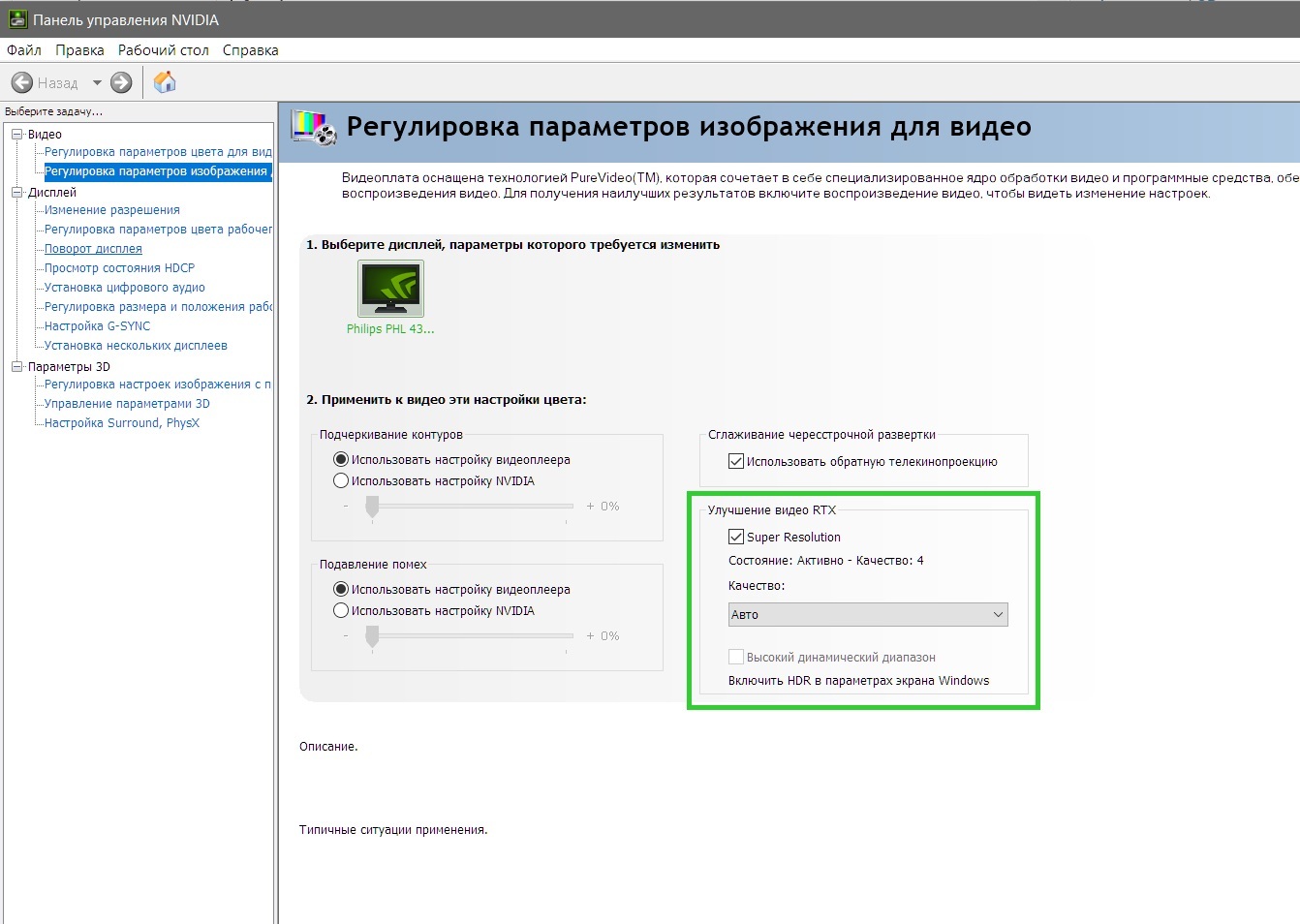Open Настройка G-SYNC in the task tree

[97, 326]
